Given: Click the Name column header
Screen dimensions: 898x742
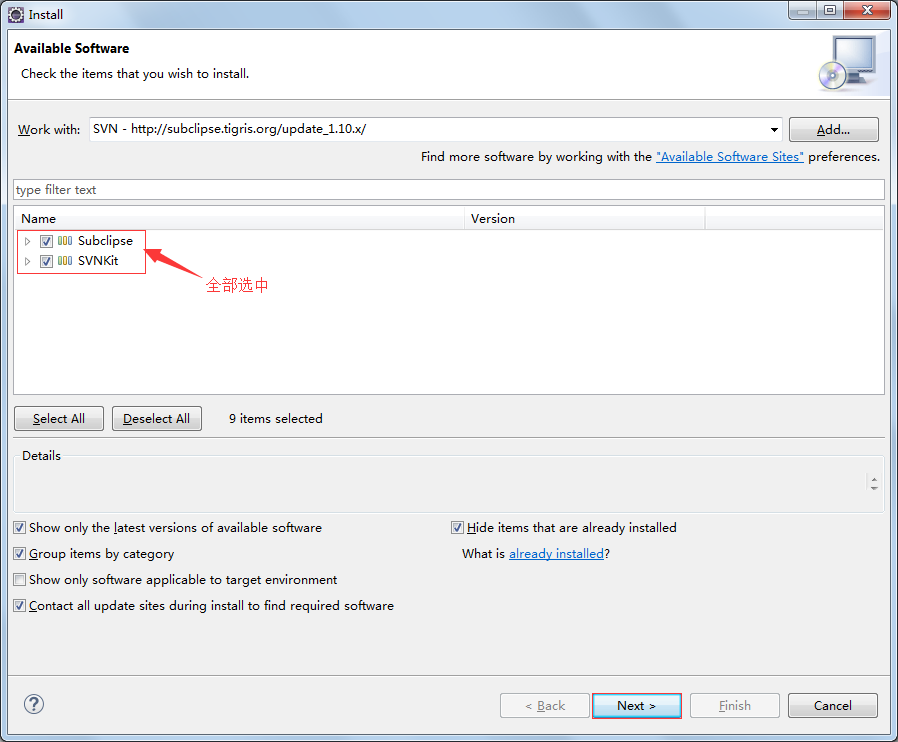Looking at the screenshot, I should tap(239, 219).
